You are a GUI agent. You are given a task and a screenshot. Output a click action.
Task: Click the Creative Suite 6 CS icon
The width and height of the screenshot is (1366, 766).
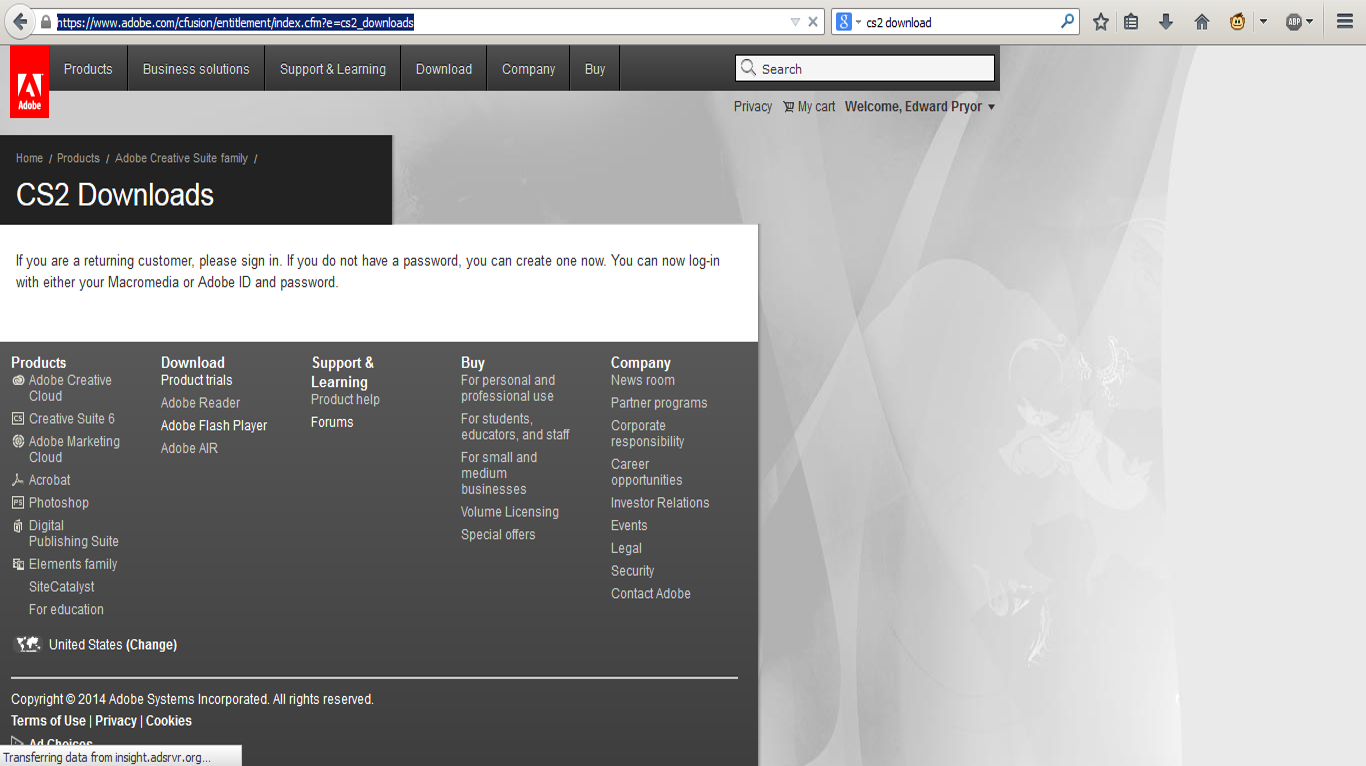(x=18, y=419)
